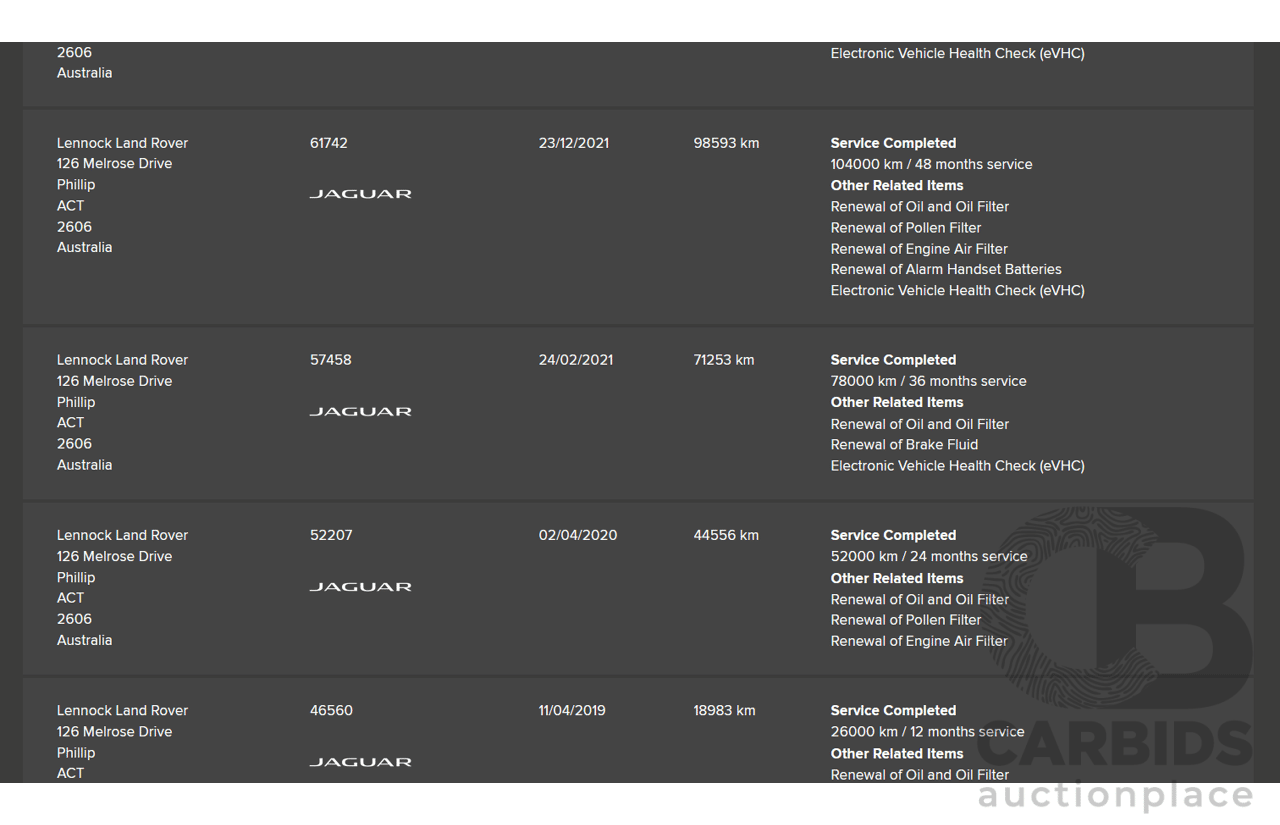
Task: Click '26000 km / 12 months service' text
Action: point(927,732)
